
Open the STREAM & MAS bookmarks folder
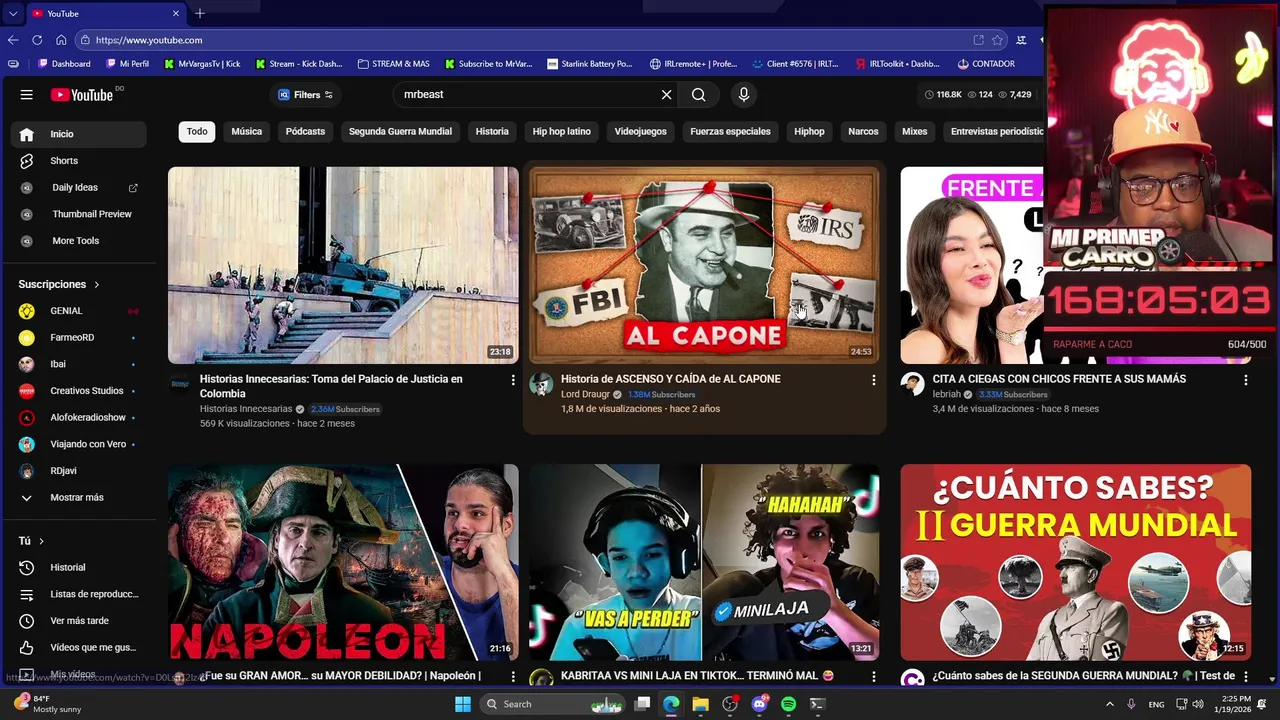click(394, 64)
